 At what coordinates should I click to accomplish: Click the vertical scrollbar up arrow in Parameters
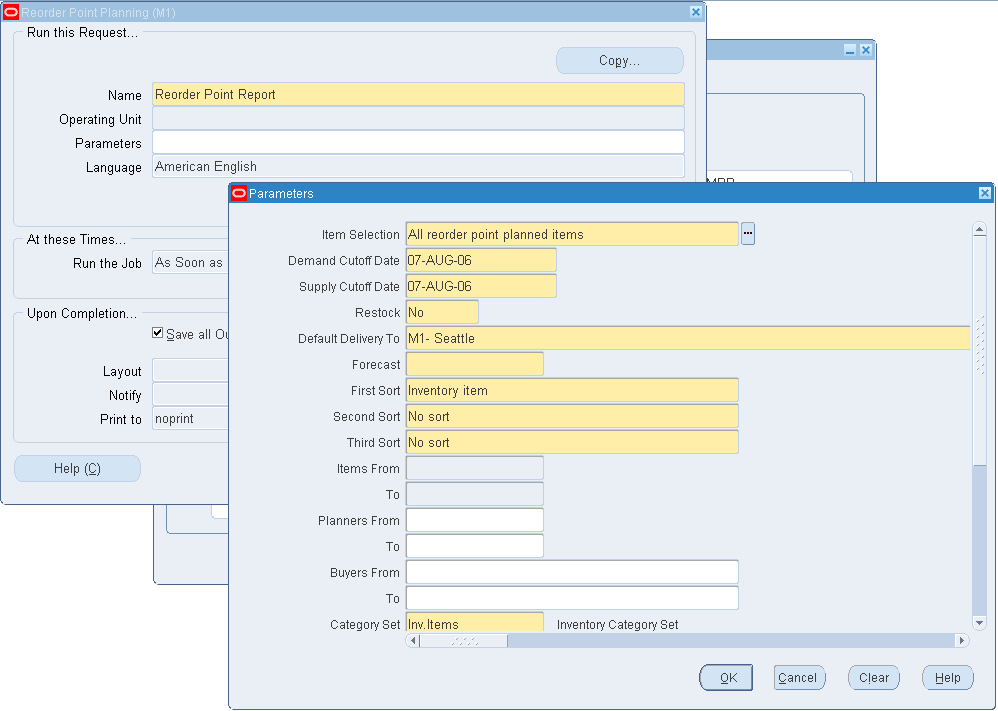980,229
